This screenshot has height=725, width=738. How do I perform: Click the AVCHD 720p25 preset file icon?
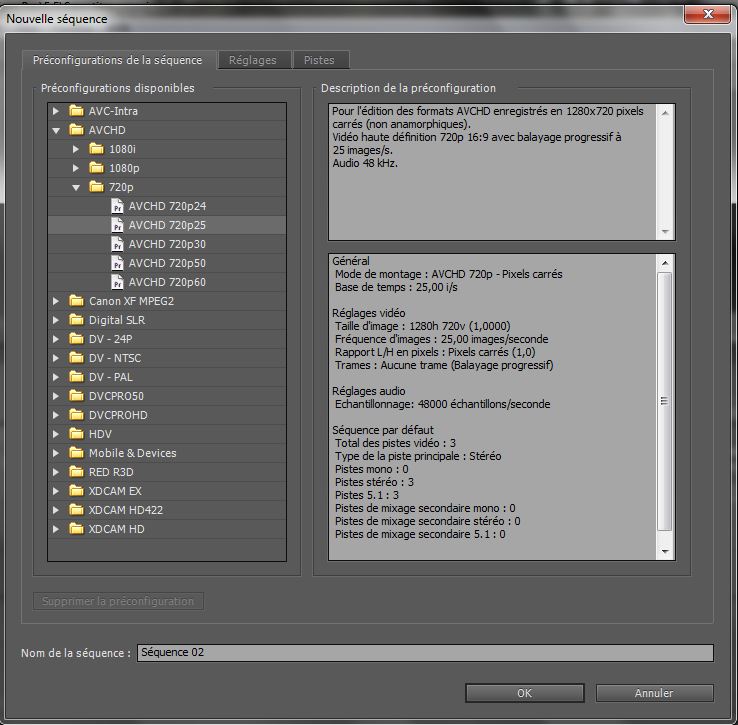tap(117, 225)
